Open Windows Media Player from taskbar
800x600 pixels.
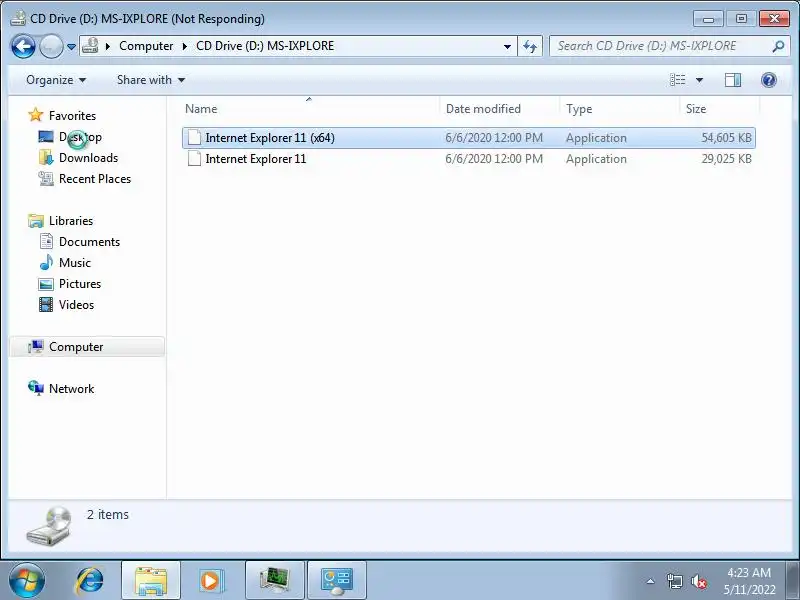211,581
